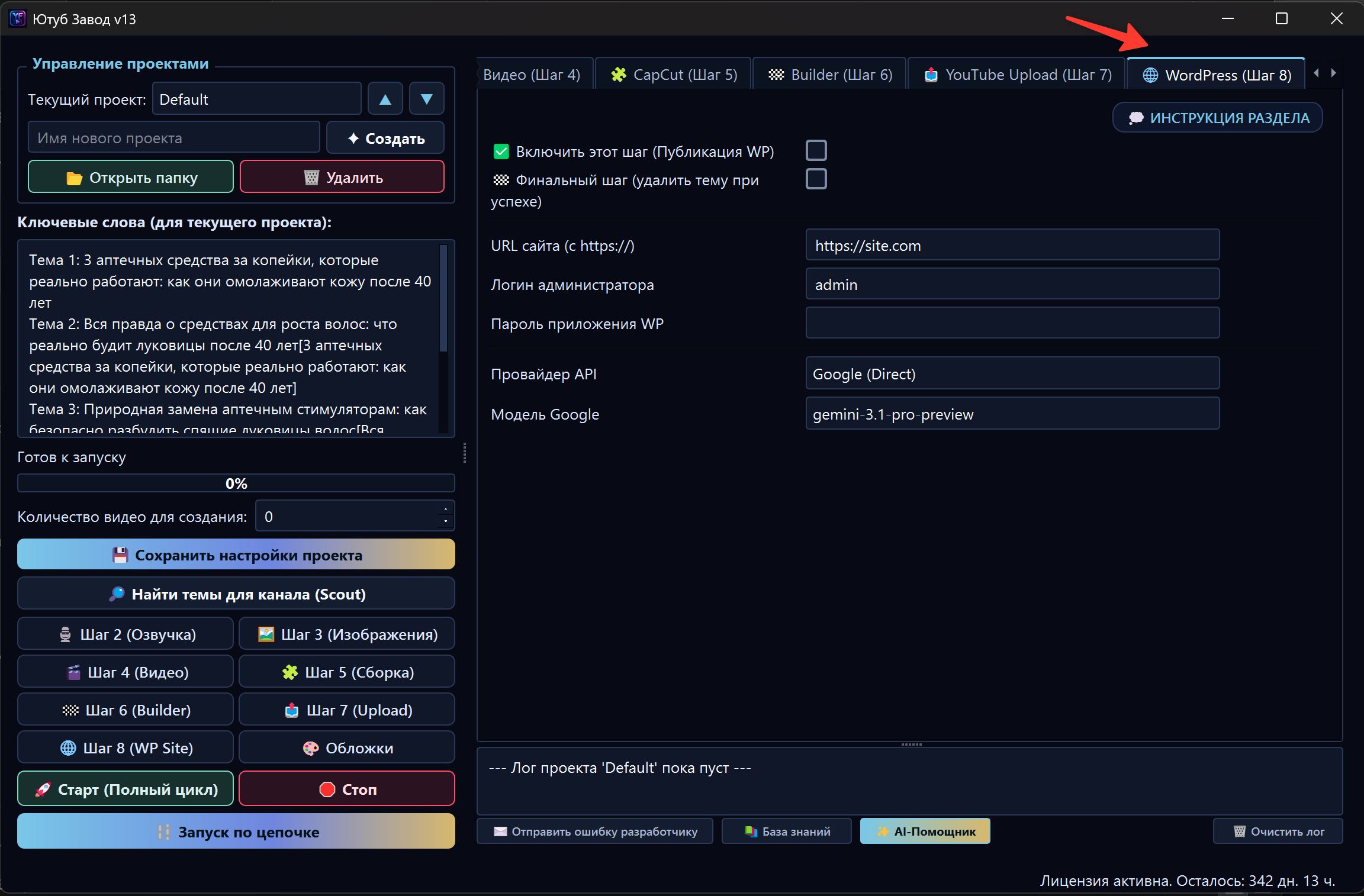Click Сохранить настройки проекта button

pyautogui.click(x=236, y=555)
